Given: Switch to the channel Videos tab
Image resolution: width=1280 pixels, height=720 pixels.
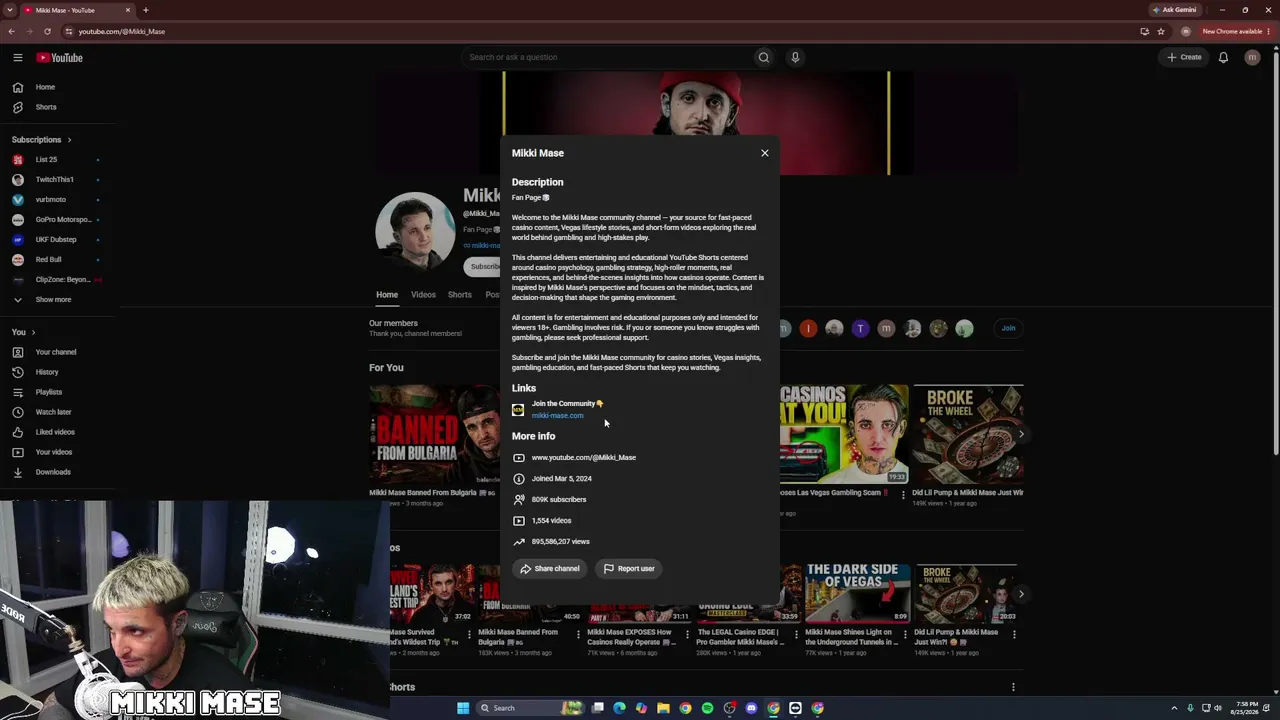Looking at the screenshot, I should pyautogui.click(x=423, y=295).
